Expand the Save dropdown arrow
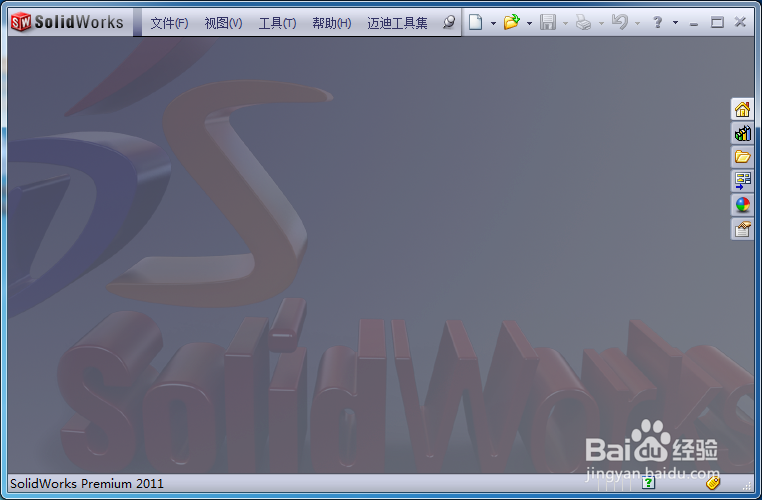Viewport: 762px width, 500px height. 565,23
